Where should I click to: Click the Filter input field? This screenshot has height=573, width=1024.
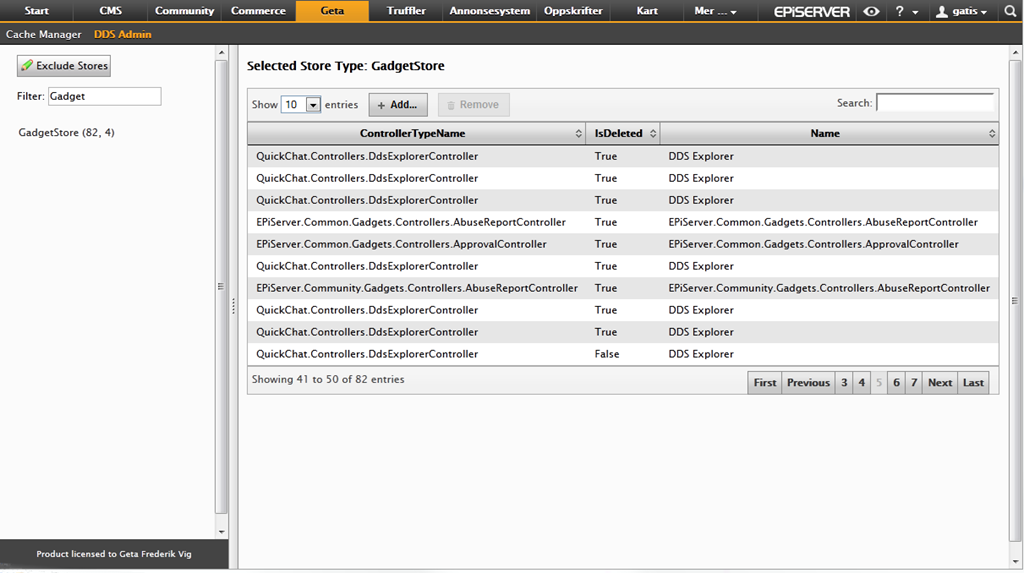104,96
